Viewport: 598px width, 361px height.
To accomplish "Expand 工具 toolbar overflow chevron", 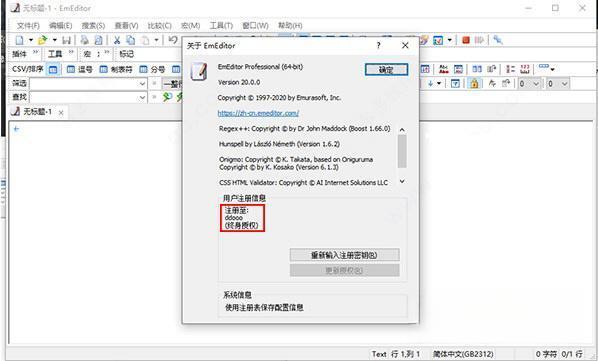I will (71, 52).
